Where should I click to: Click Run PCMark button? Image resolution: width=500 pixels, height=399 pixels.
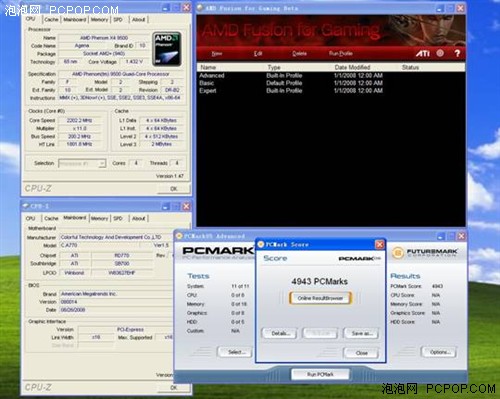coord(320,374)
